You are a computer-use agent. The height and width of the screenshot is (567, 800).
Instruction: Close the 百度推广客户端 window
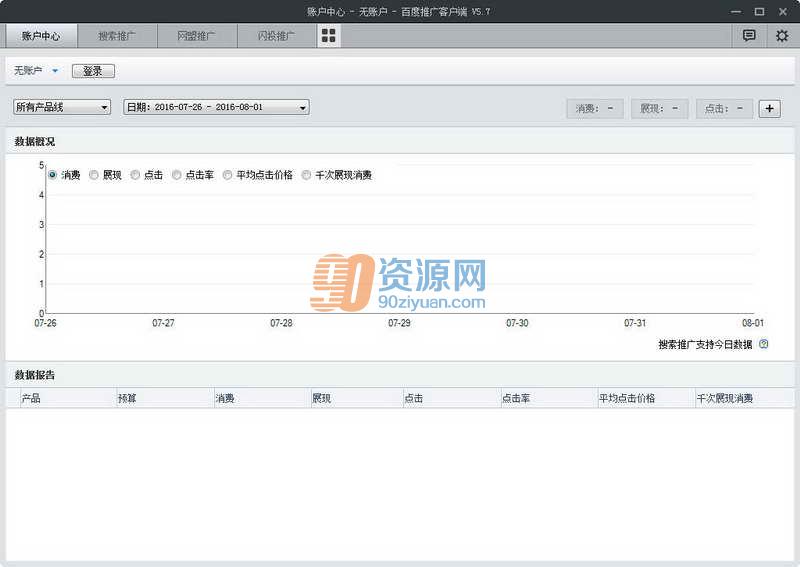[783, 11]
